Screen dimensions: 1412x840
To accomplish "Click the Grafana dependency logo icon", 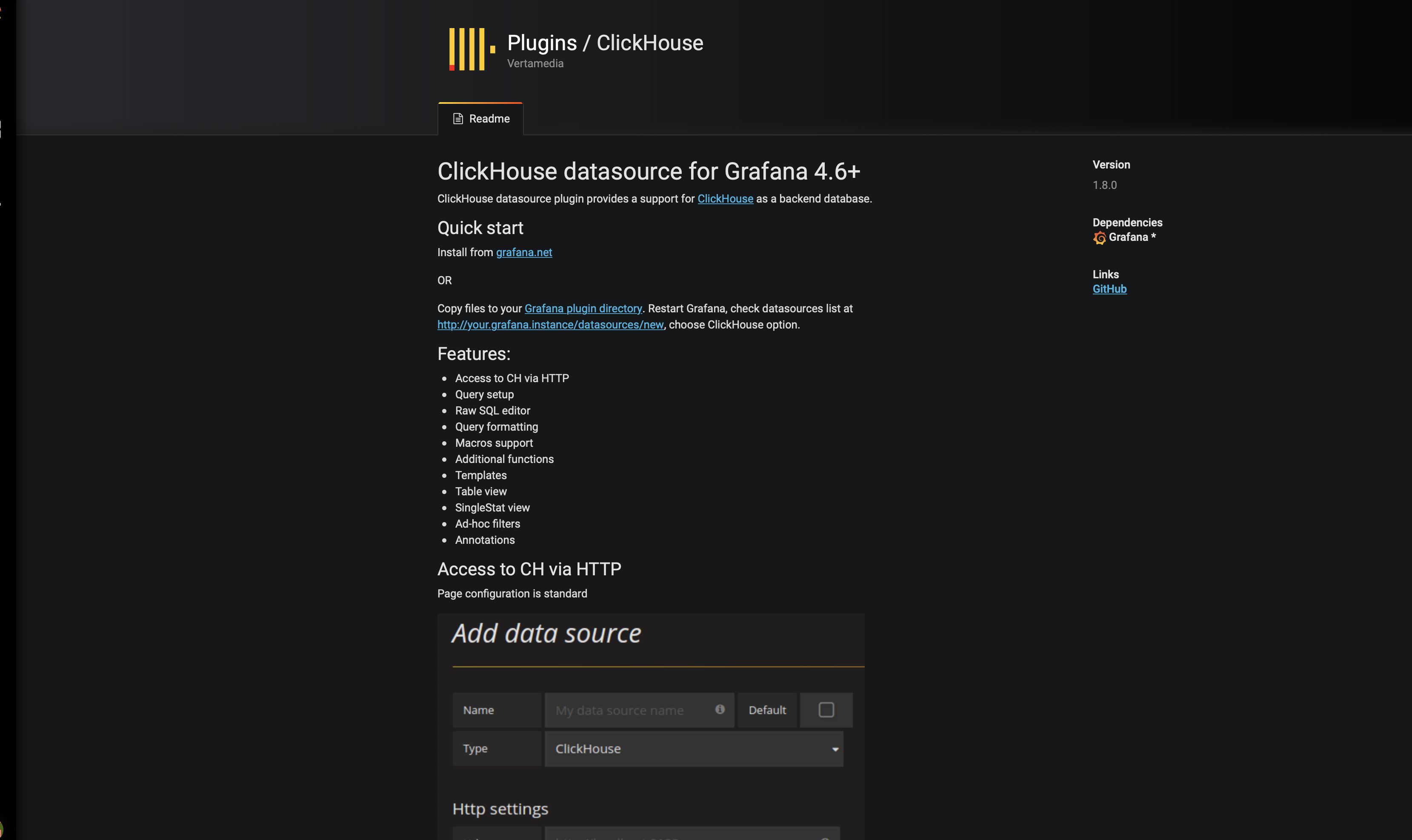I will (x=1099, y=238).
